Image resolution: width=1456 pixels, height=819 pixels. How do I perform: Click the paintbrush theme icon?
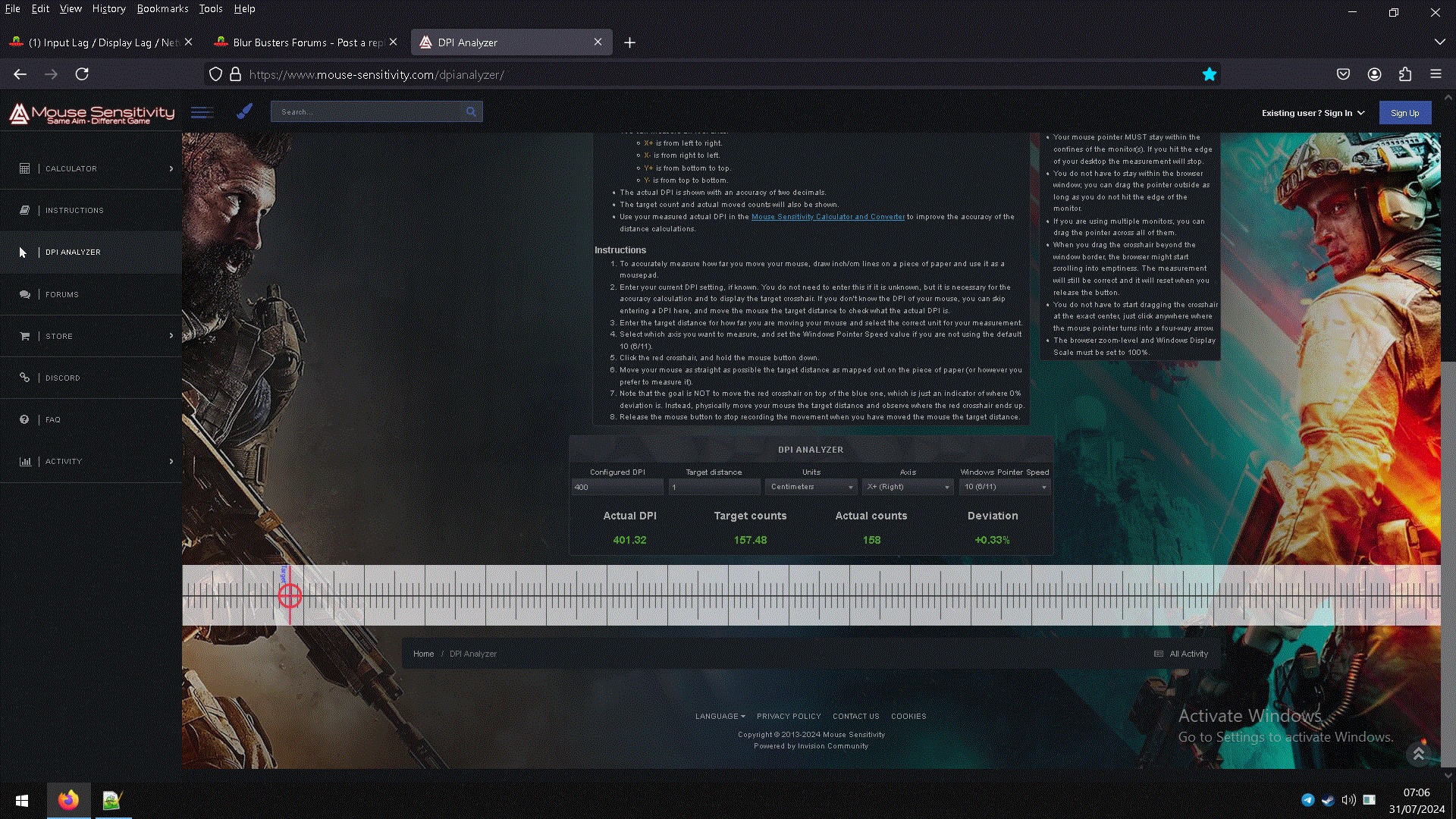tap(244, 112)
